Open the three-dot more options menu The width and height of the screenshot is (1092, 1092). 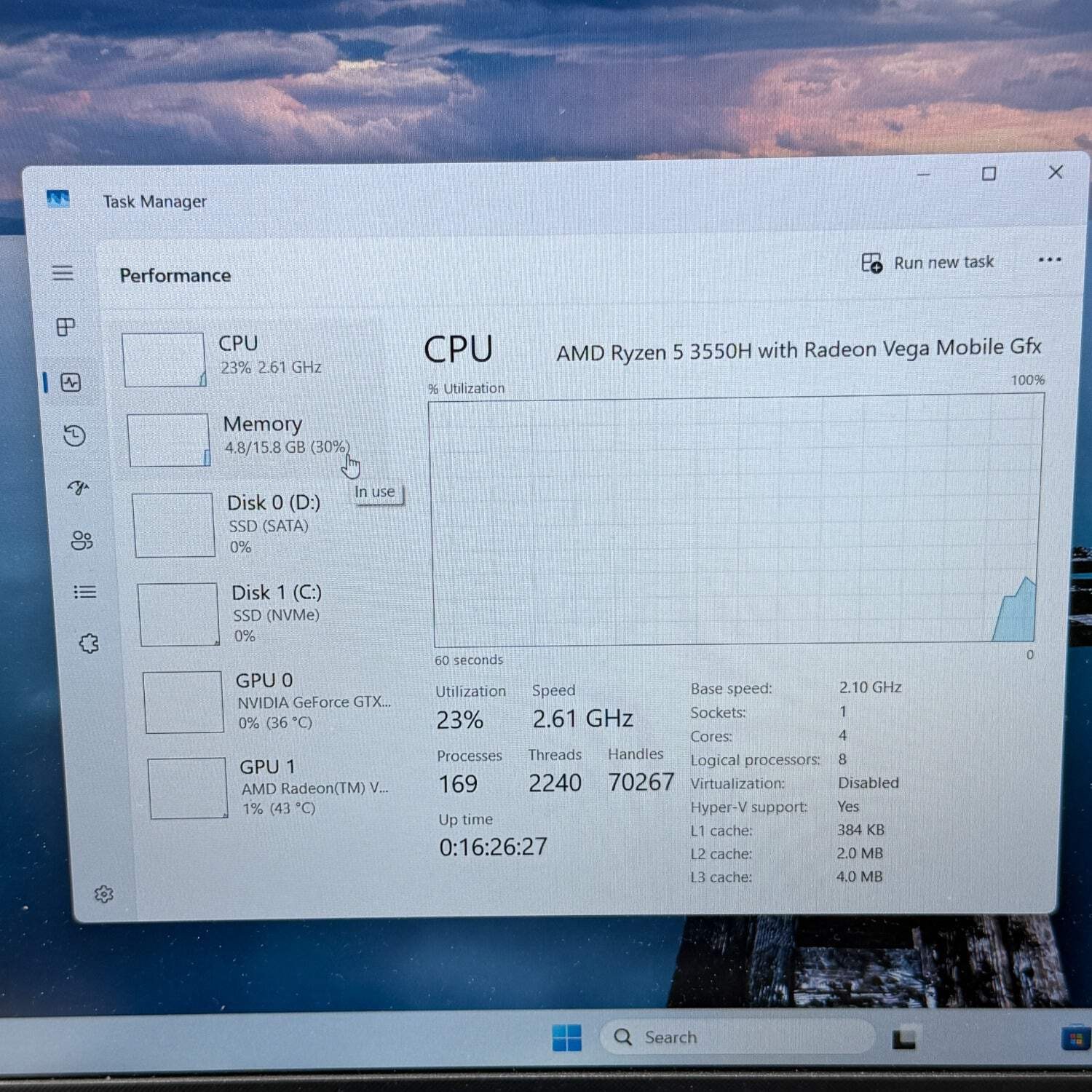click(x=1049, y=260)
